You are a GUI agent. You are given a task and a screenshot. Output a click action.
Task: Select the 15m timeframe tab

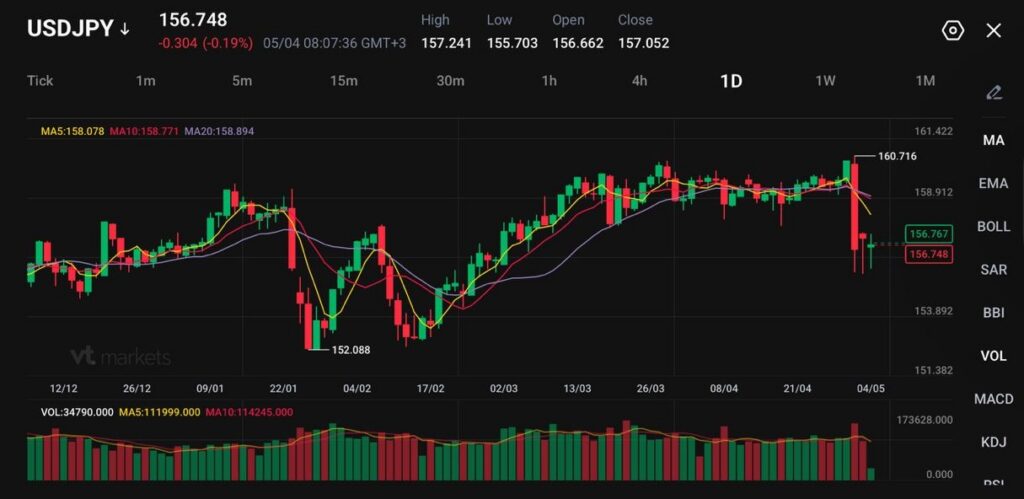[x=344, y=81]
